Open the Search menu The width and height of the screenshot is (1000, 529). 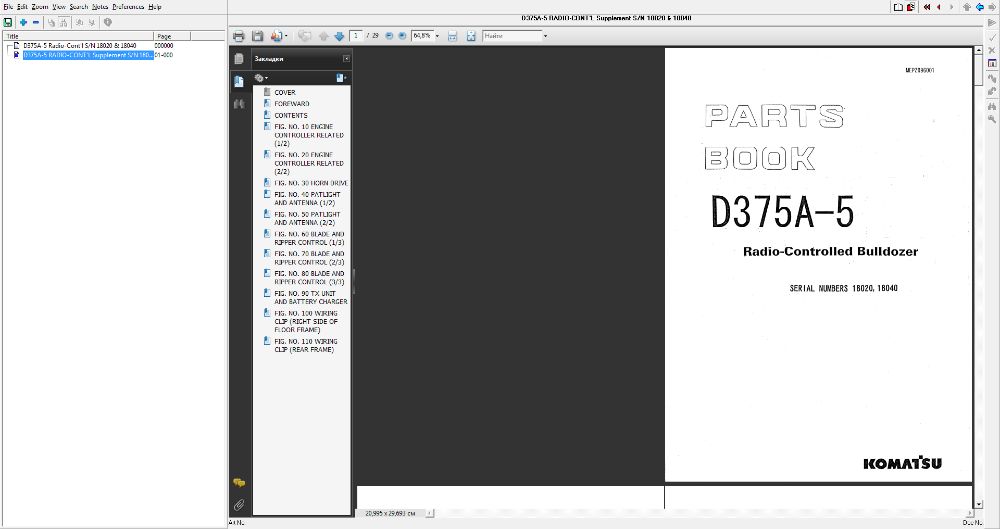pyautogui.click(x=78, y=6)
